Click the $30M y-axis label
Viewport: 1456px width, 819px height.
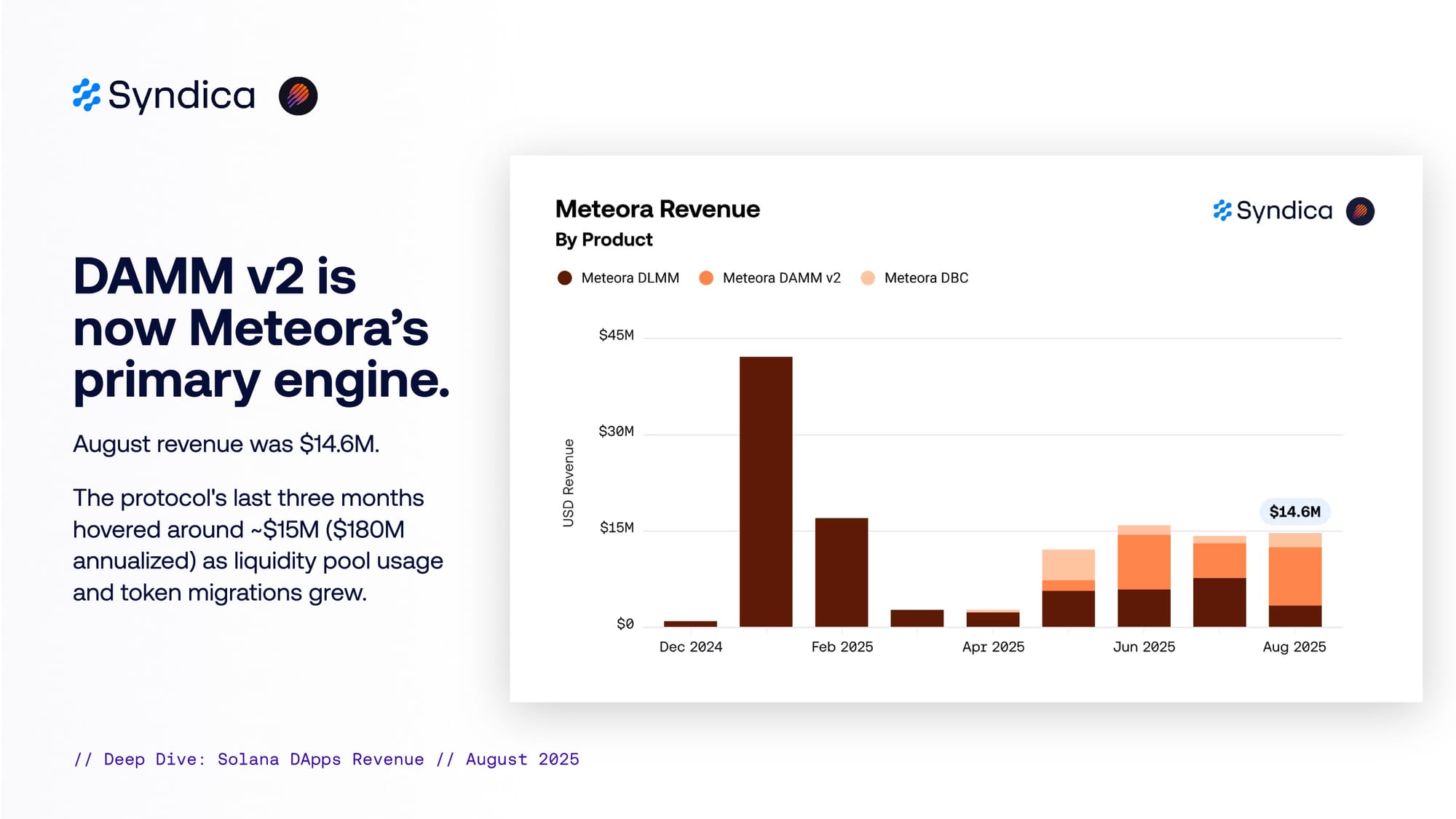(616, 431)
